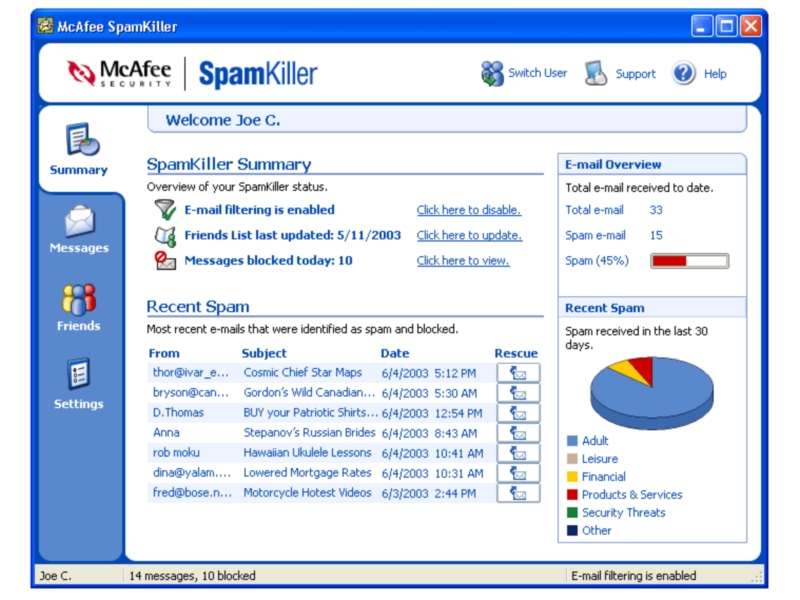Open the Messages envelope icon
The height and width of the screenshot is (600, 800).
[x=80, y=220]
